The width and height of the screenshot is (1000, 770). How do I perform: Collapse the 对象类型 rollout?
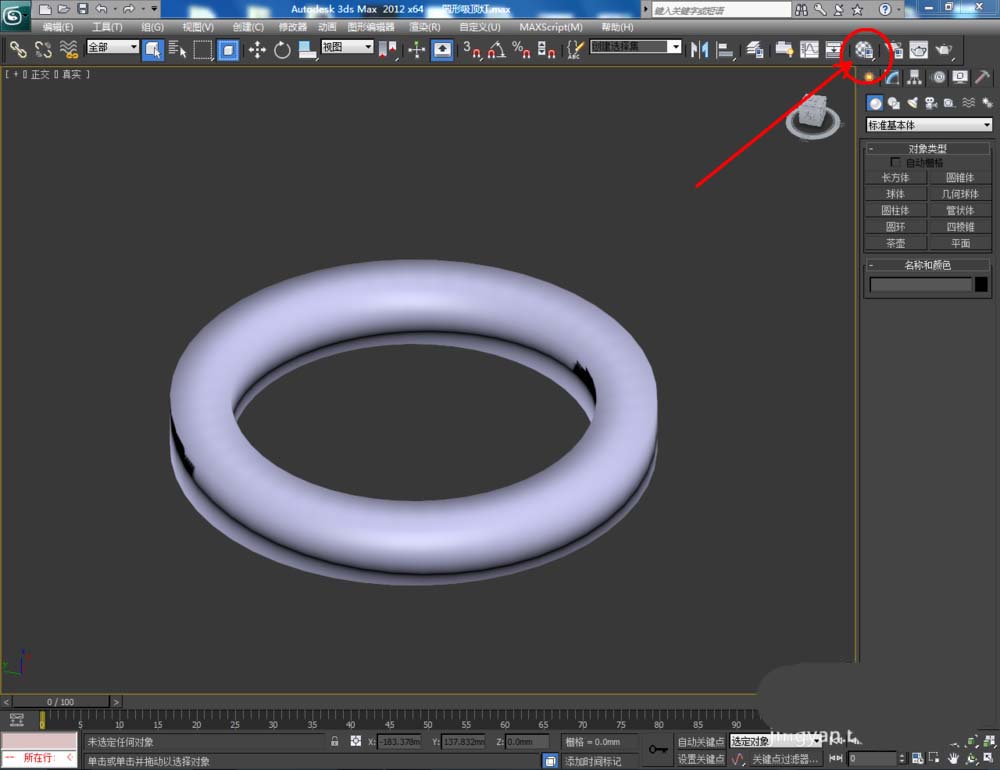pos(927,149)
